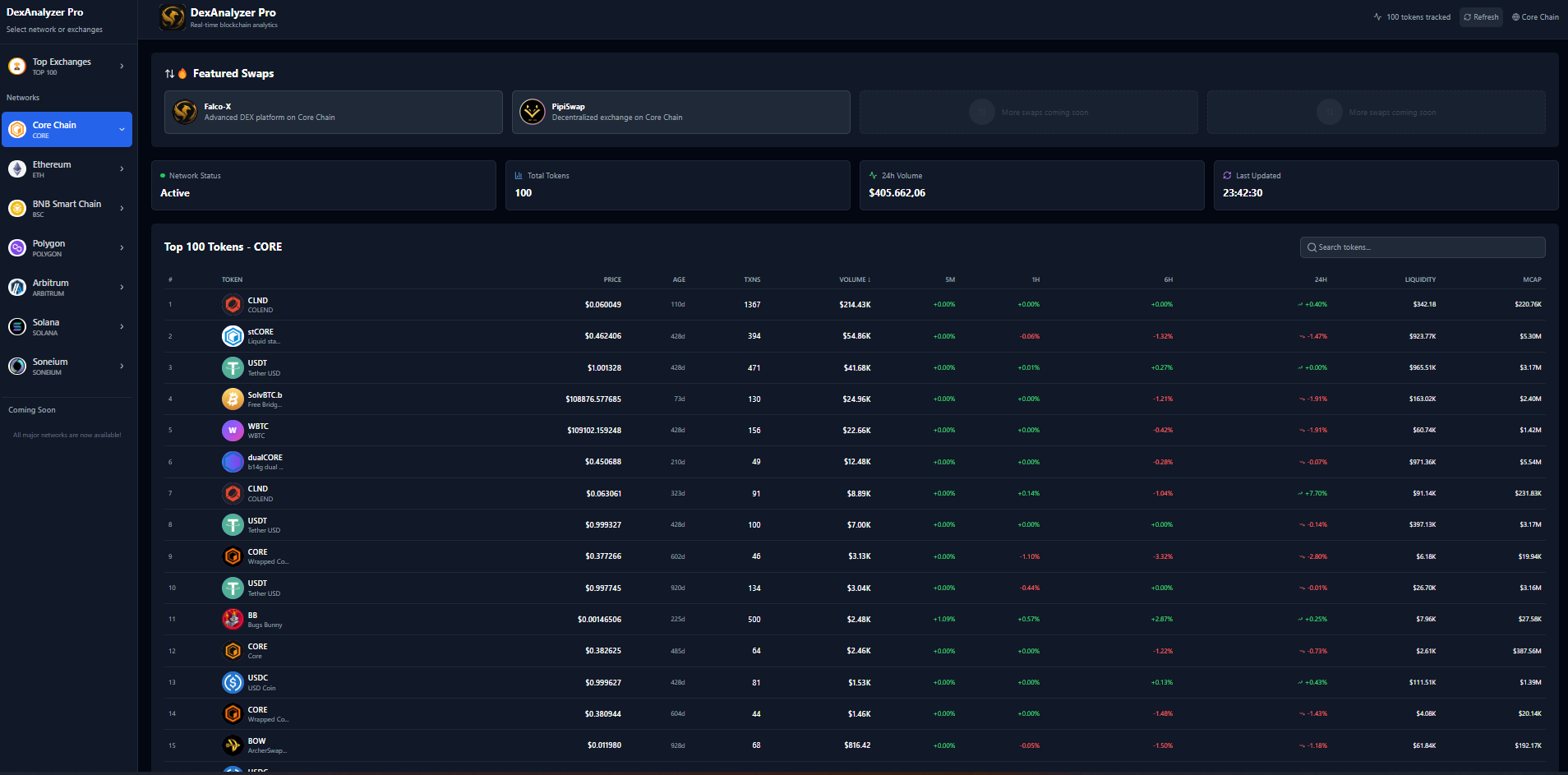
Task: Collapse the Core Chain sidebar chevron
Action: (122, 129)
